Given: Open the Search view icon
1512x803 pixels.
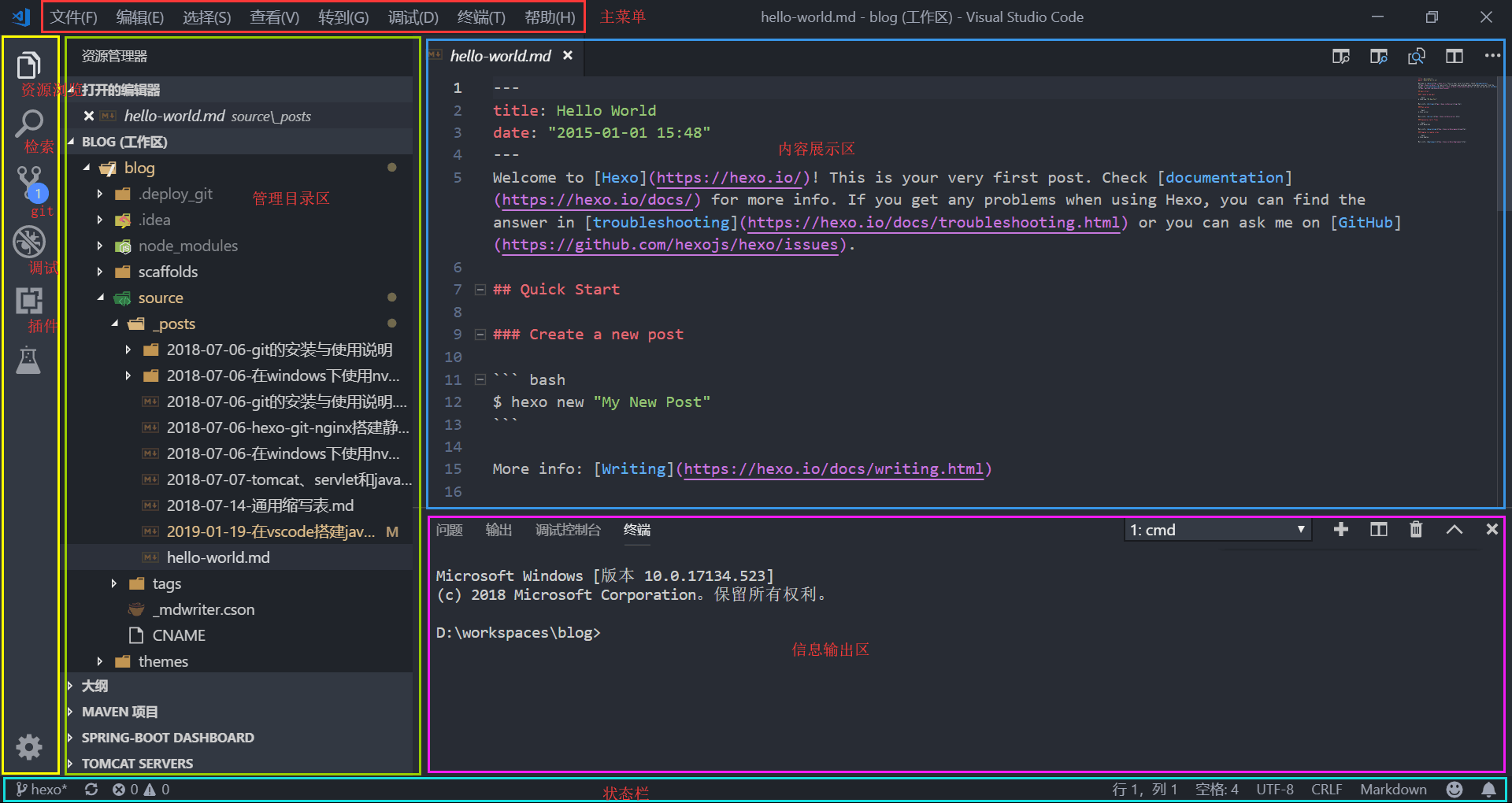Looking at the screenshot, I should pos(29,123).
